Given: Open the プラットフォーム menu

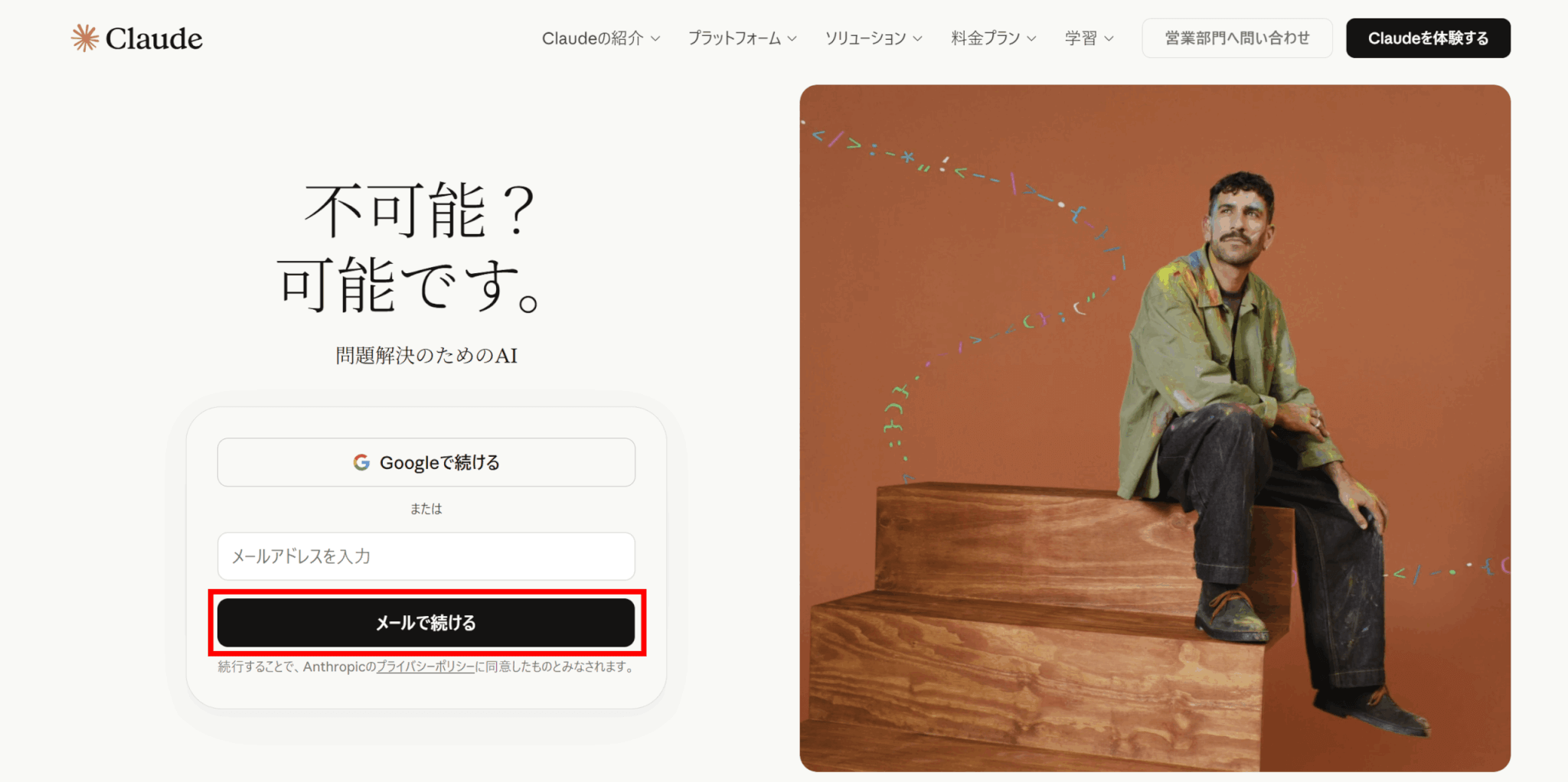Looking at the screenshot, I should 743,38.
